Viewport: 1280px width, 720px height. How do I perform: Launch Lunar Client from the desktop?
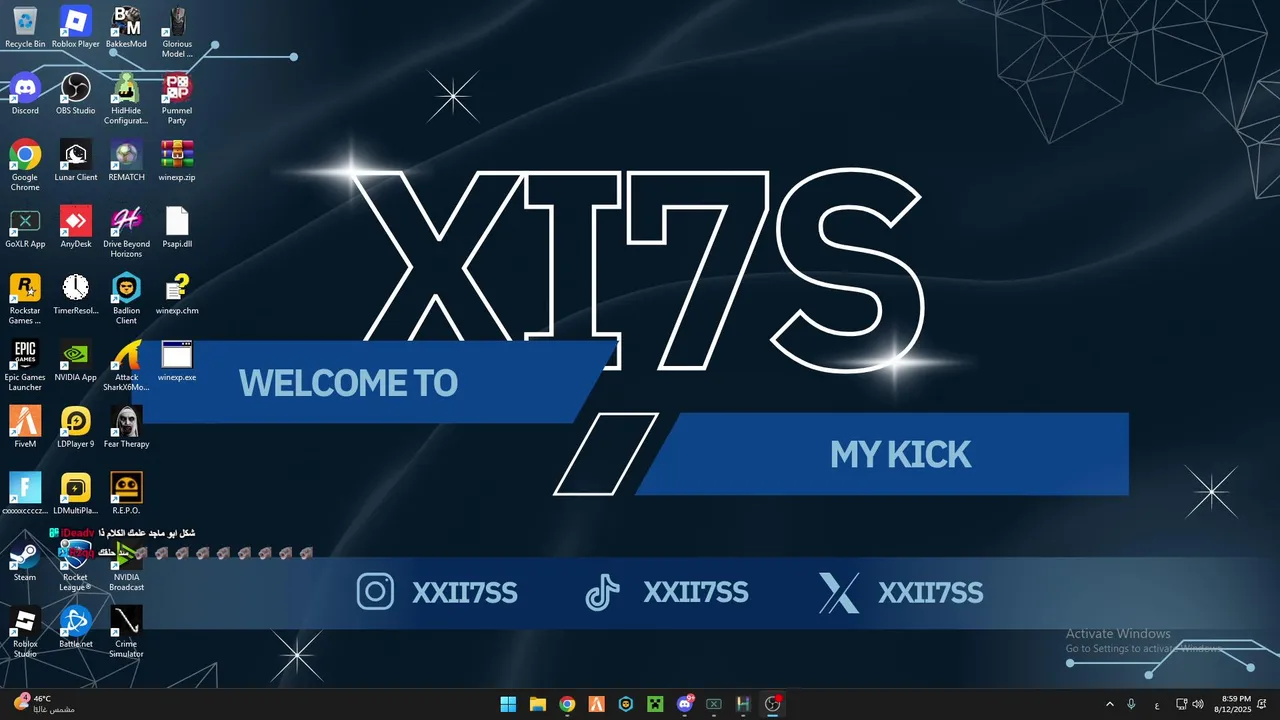pos(76,161)
